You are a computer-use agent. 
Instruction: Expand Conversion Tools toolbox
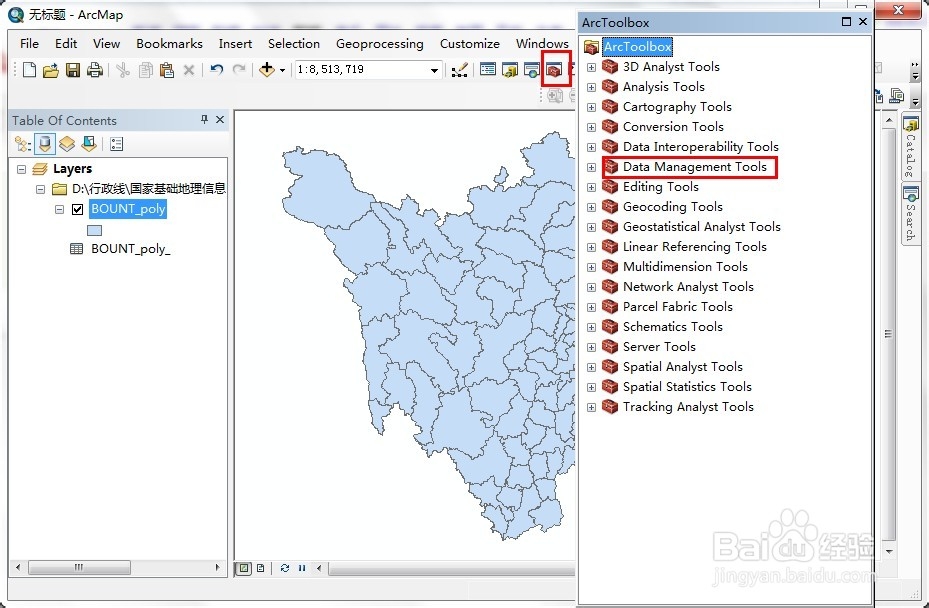pos(591,127)
